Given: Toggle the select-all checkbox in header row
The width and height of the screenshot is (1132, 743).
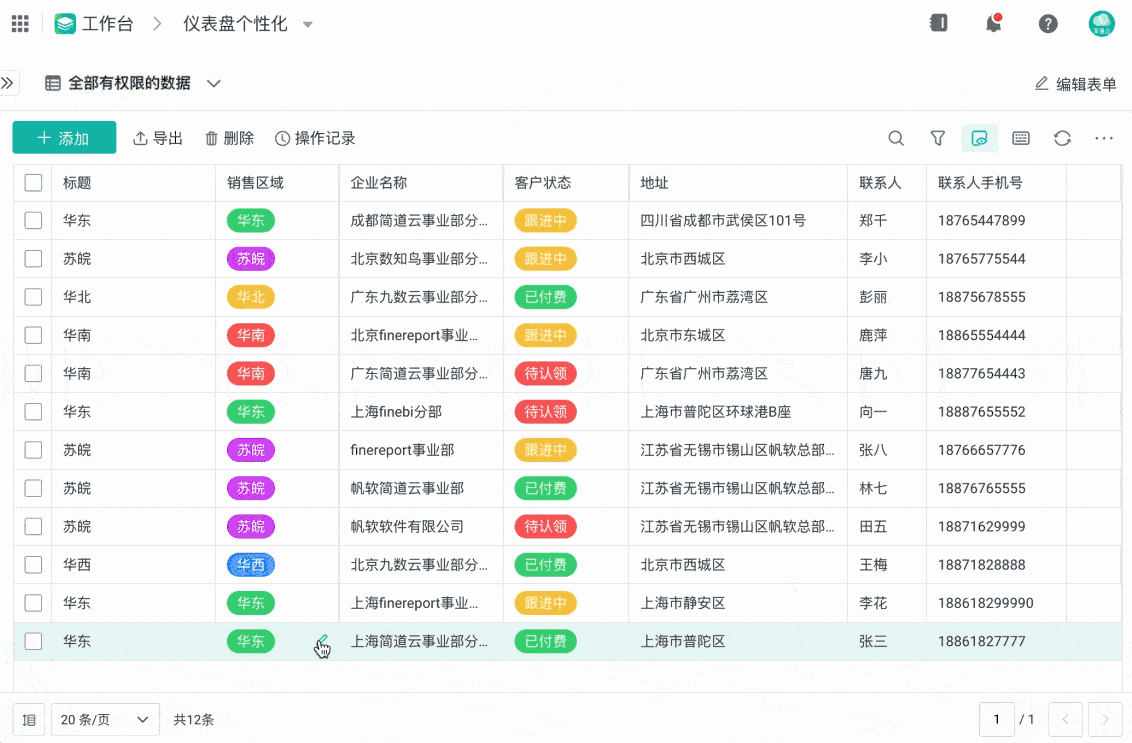Looking at the screenshot, I should click(x=33, y=182).
